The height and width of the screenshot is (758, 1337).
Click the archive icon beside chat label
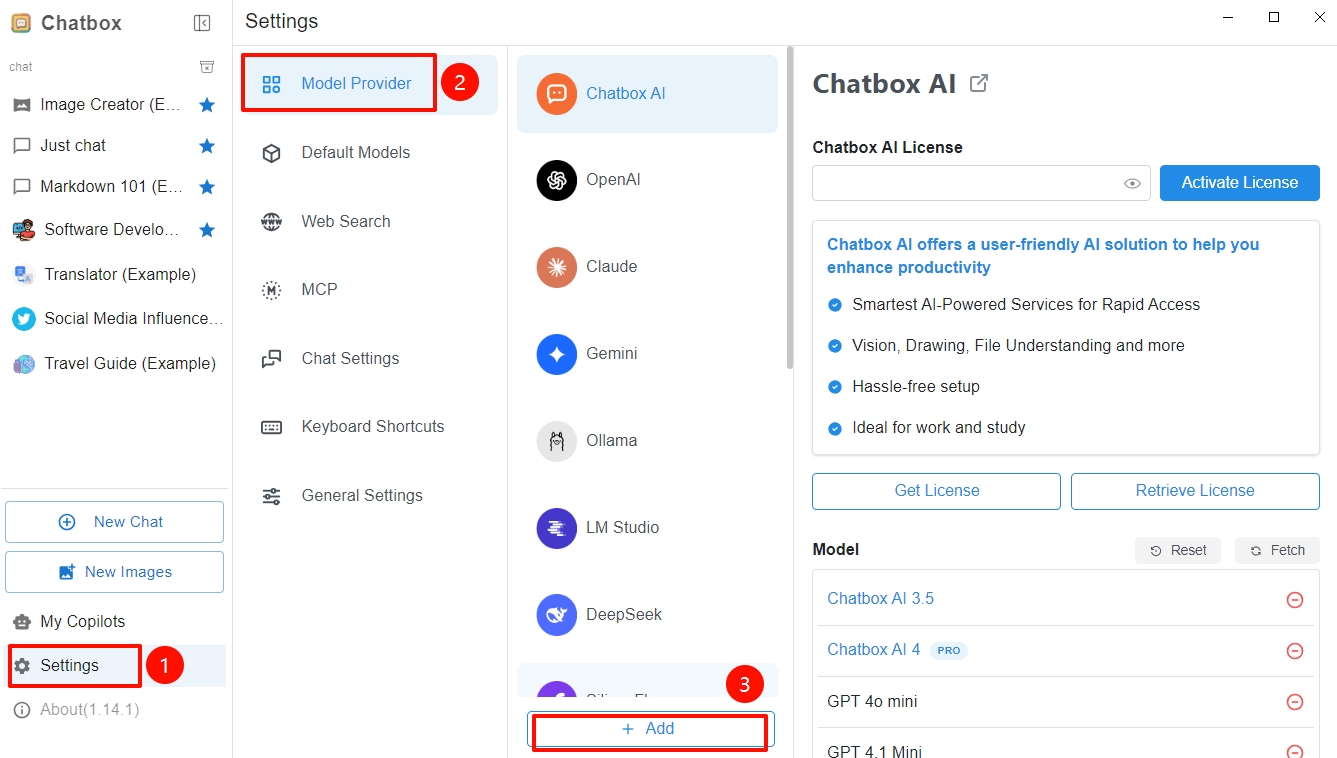tap(207, 67)
